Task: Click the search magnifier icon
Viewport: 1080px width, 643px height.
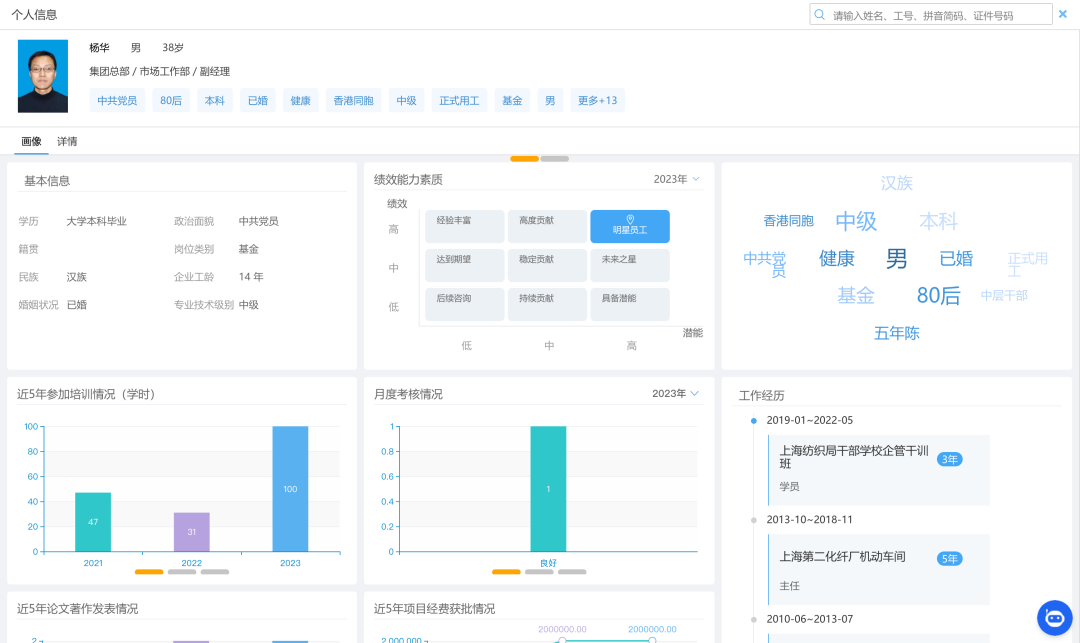Action: click(820, 14)
